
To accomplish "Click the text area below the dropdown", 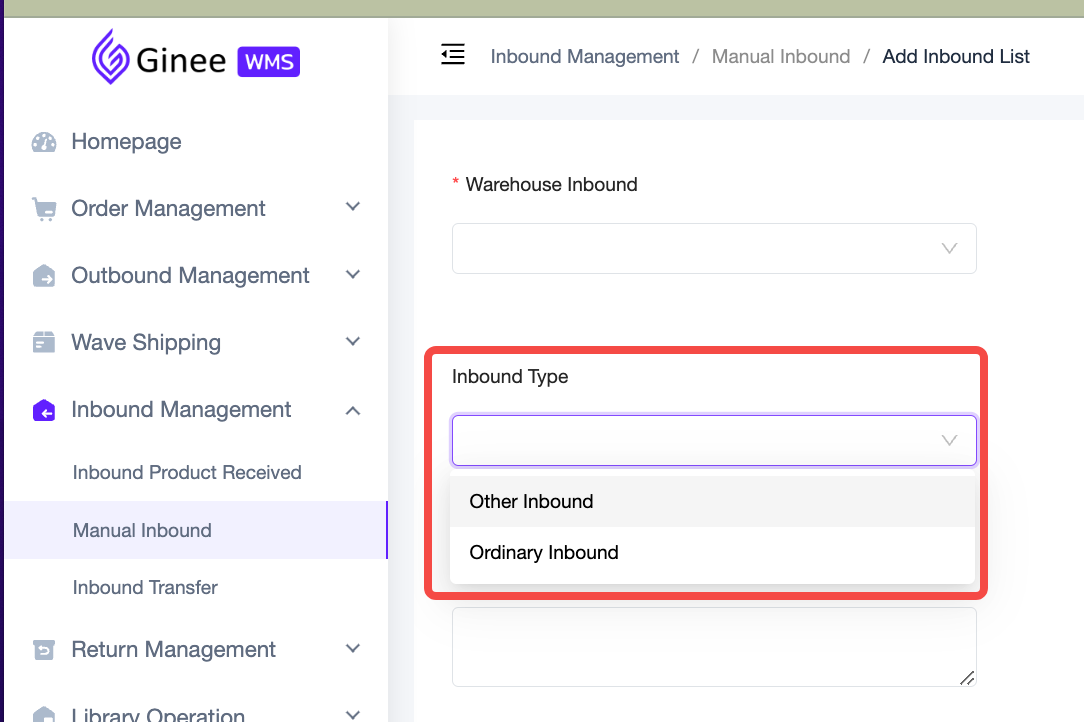I will pos(712,646).
